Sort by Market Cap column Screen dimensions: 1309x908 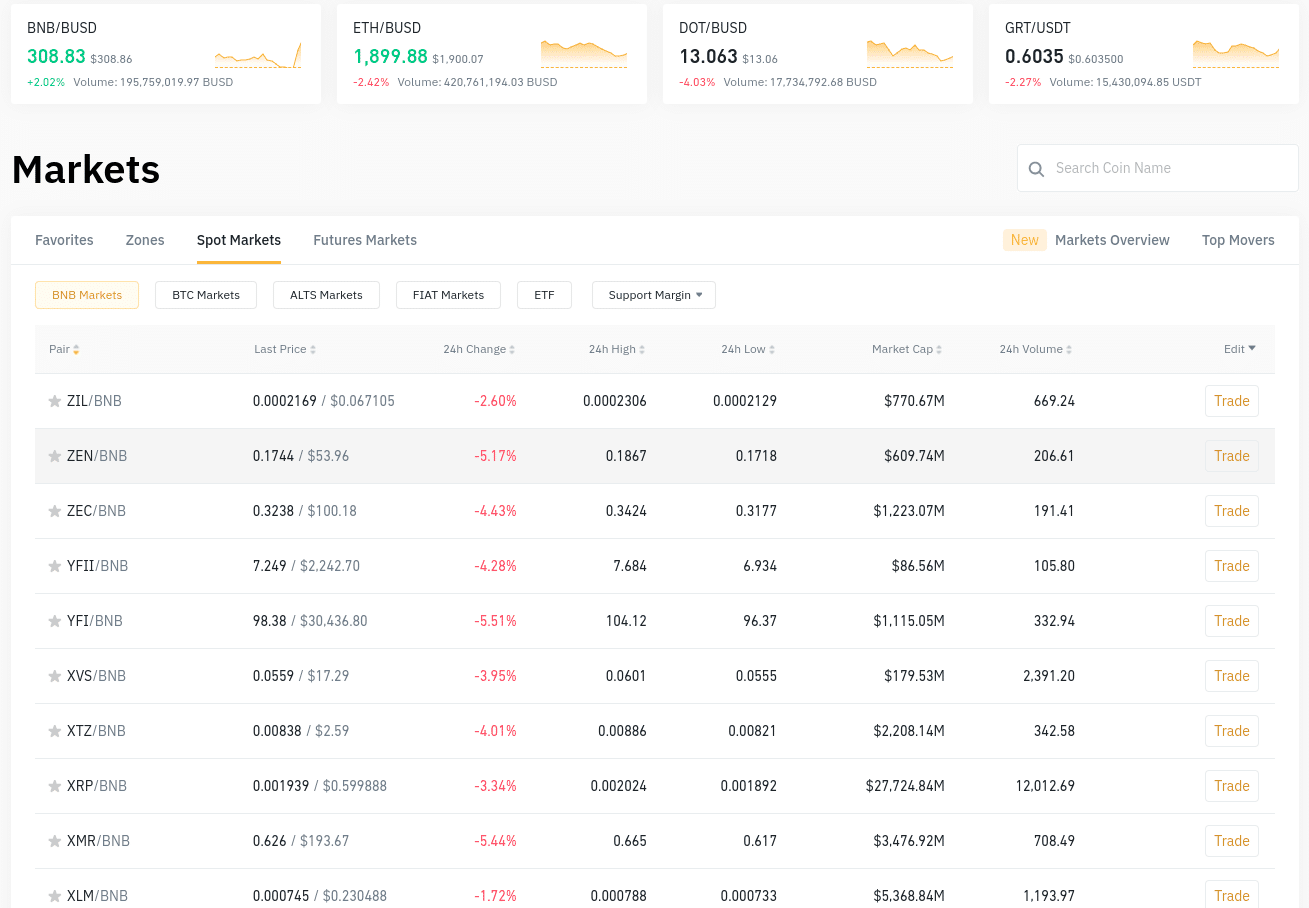(x=907, y=349)
